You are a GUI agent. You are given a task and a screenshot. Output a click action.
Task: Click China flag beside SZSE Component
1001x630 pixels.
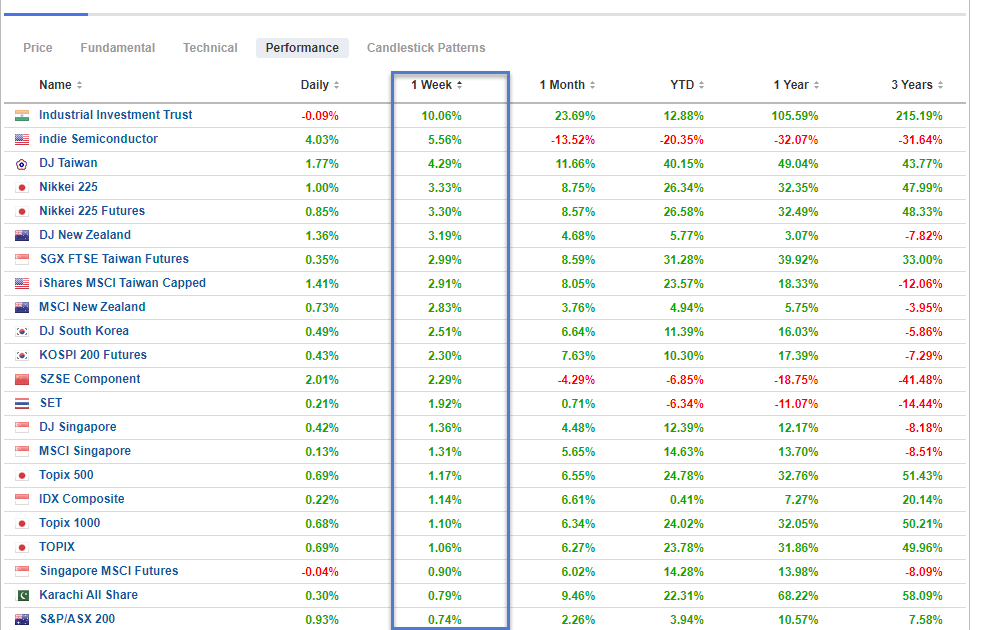point(22,379)
